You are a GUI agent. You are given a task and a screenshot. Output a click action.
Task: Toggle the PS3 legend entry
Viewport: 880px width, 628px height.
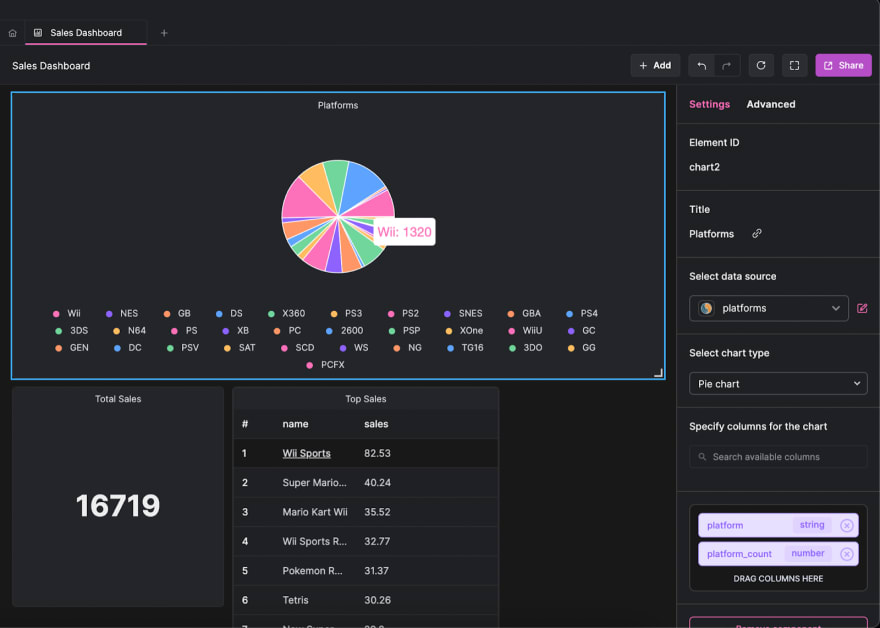pyautogui.click(x=346, y=313)
